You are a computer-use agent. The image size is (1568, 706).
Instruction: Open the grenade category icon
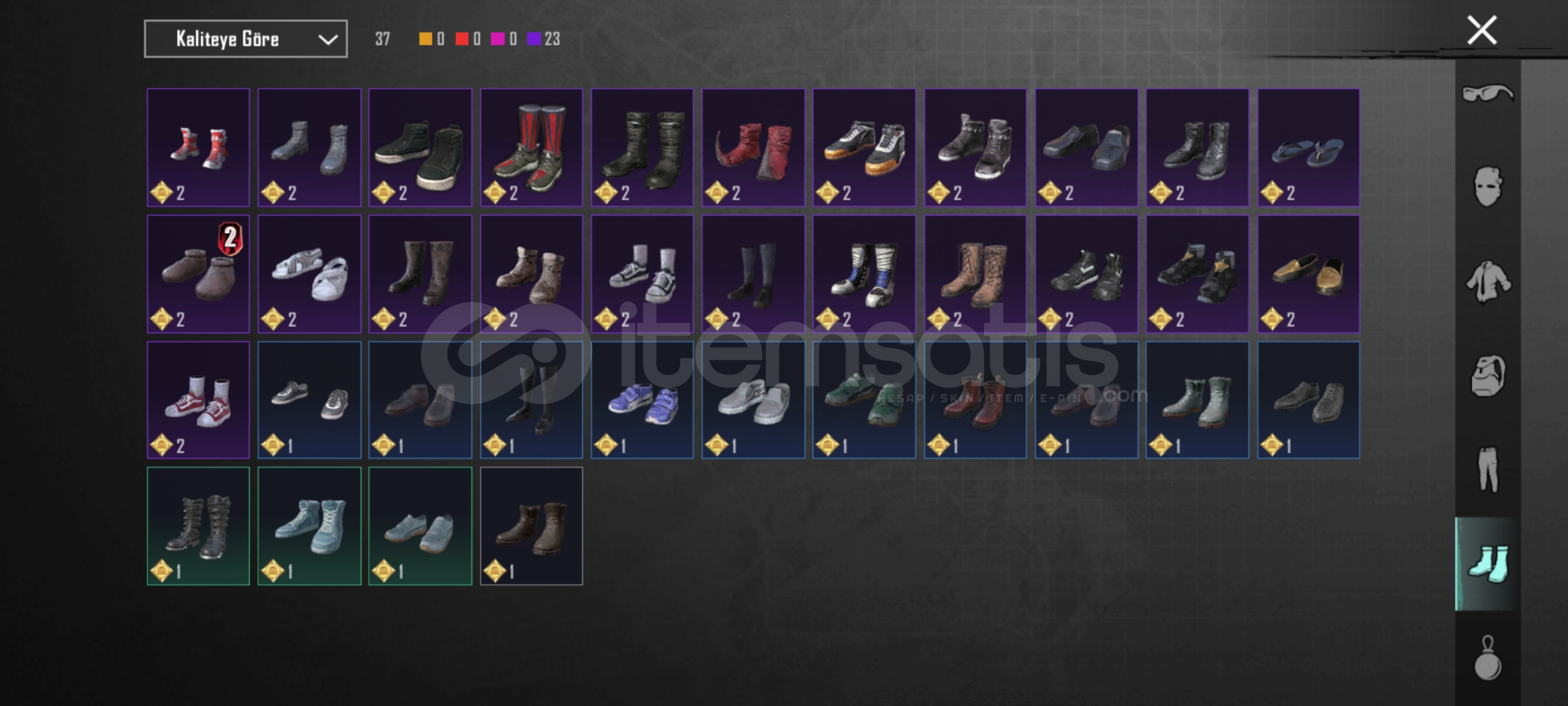(1488, 658)
